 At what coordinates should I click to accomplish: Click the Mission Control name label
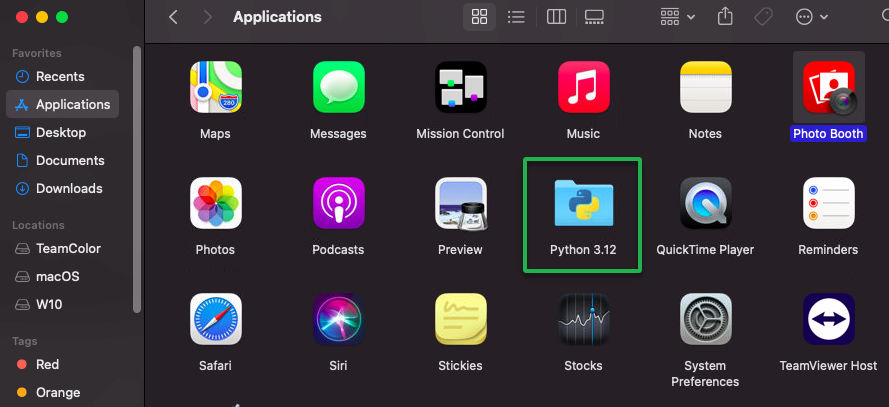pos(460,134)
